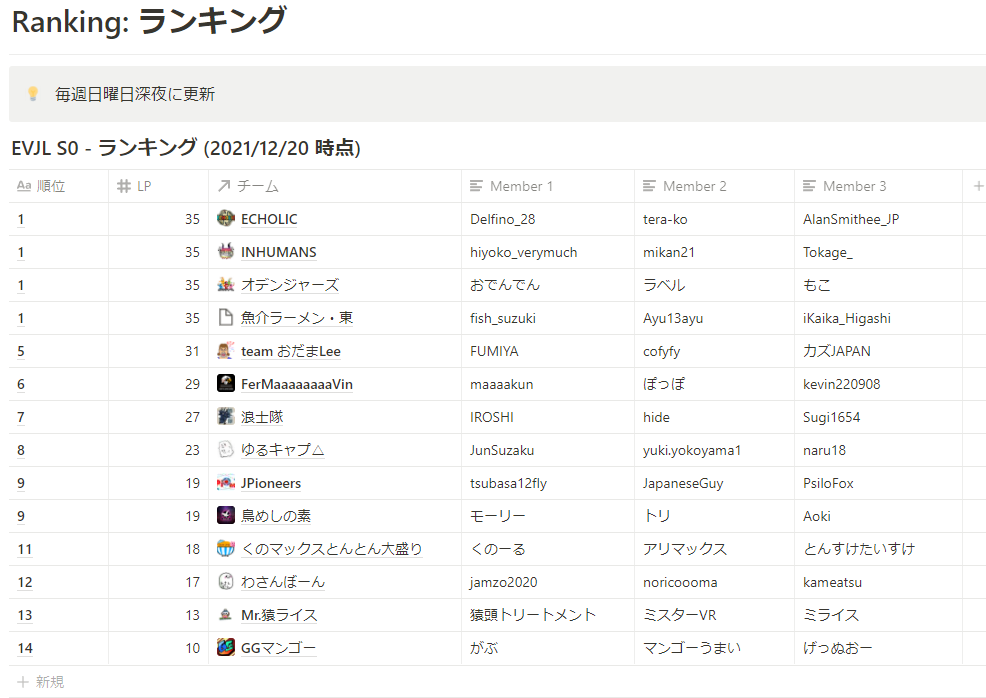Open Mr.猿ライス team icon
Screen dimensions: 986x698
click(x=226, y=614)
